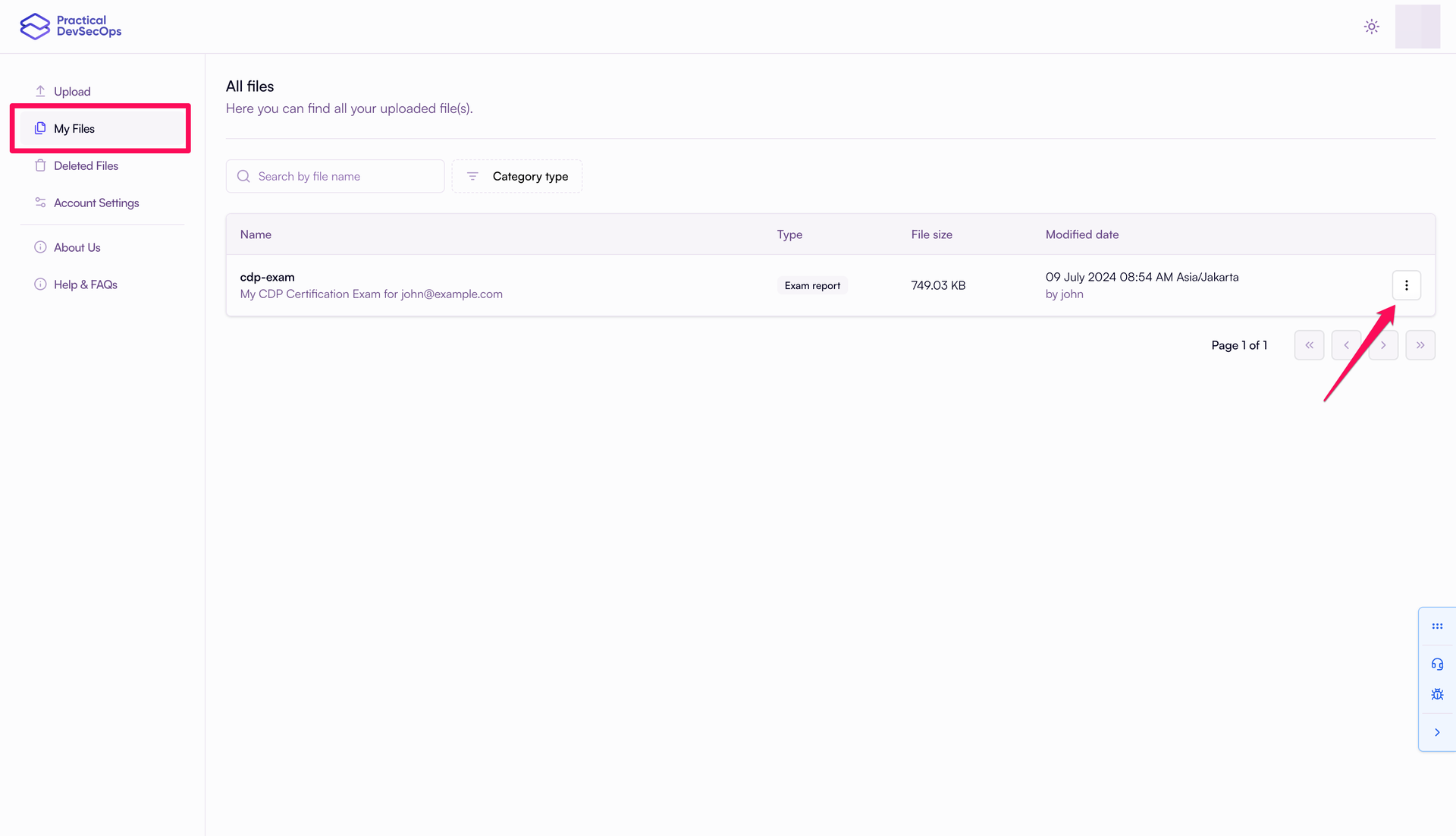The height and width of the screenshot is (836, 1456).
Task: Click the File size column header
Action: click(x=931, y=235)
